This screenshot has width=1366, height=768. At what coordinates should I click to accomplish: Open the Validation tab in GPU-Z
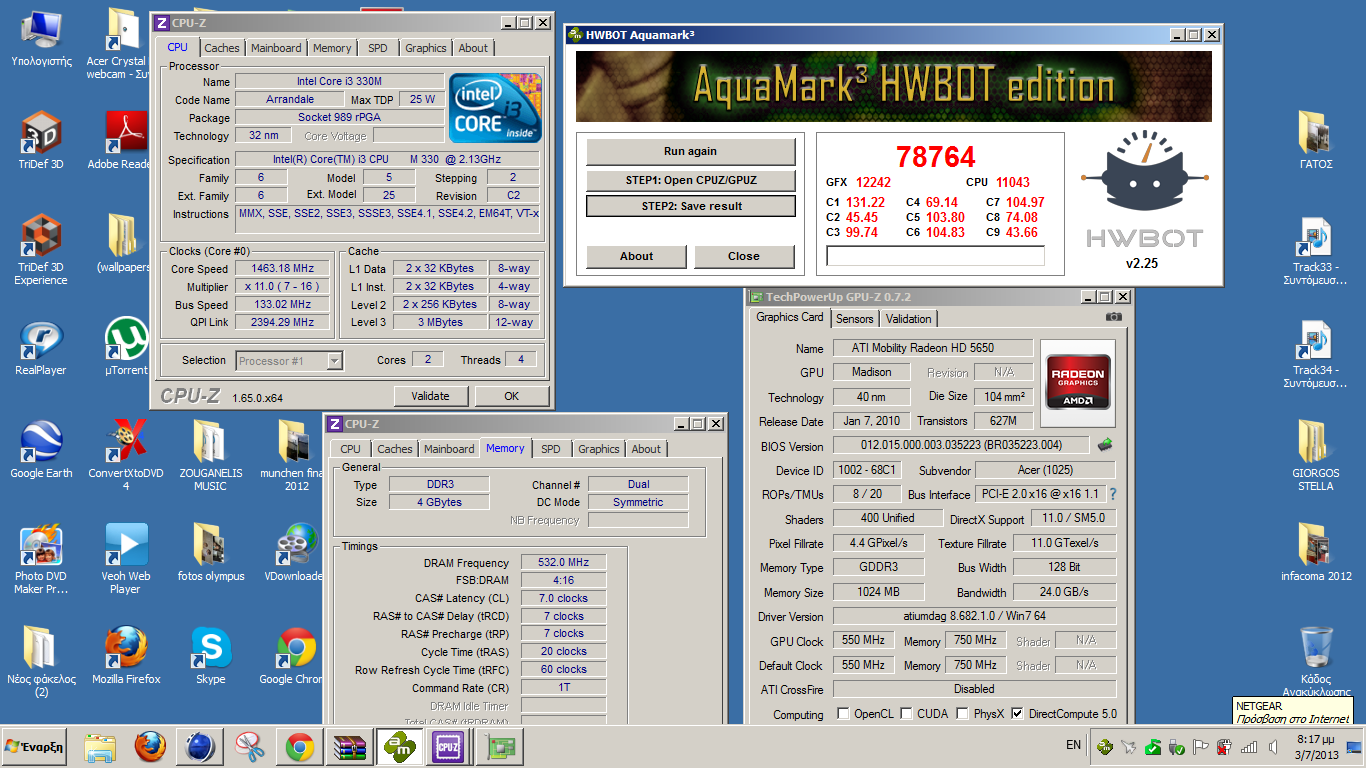(909, 319)
